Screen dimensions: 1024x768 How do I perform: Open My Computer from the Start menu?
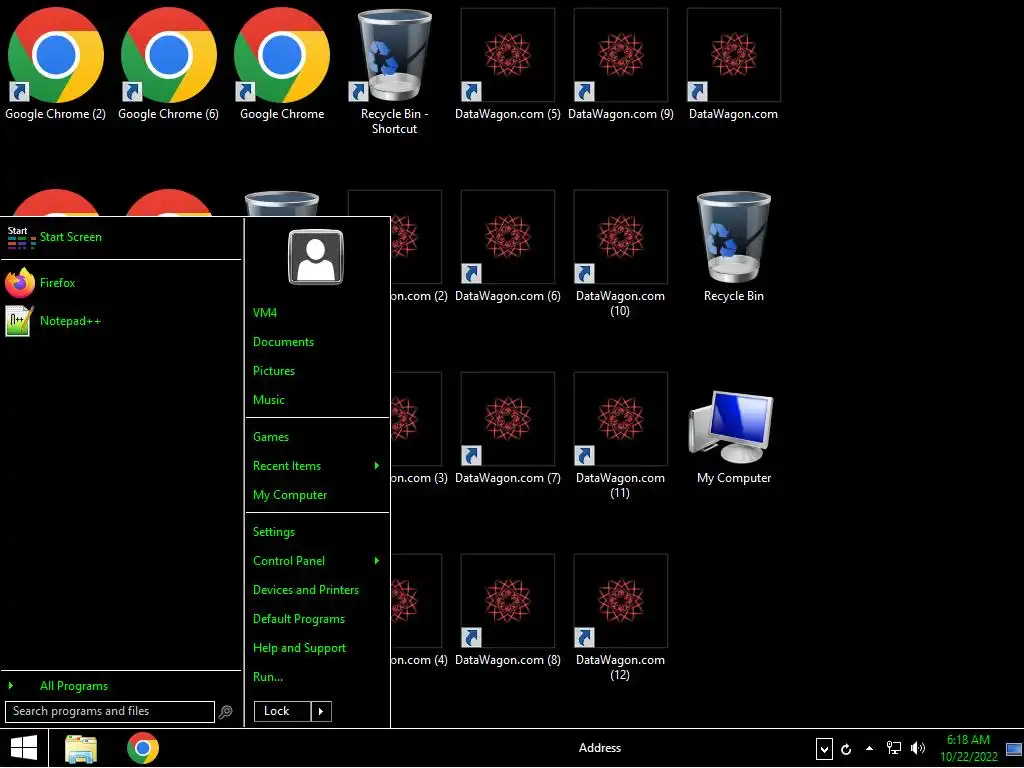(x=290, y=495)
